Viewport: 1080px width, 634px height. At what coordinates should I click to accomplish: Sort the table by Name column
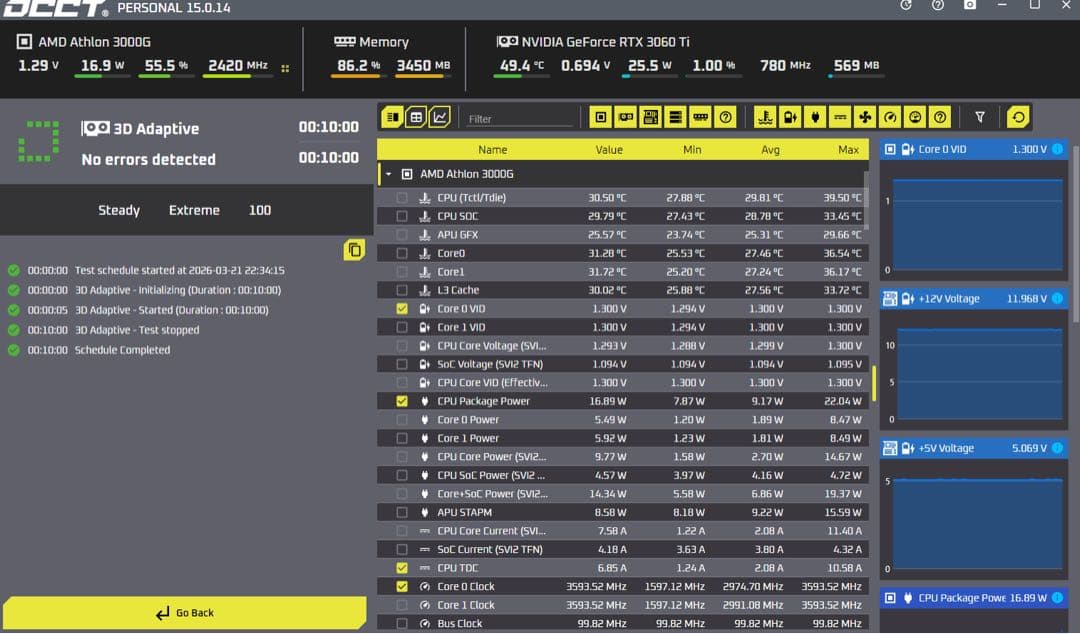[x=492, y=150]
